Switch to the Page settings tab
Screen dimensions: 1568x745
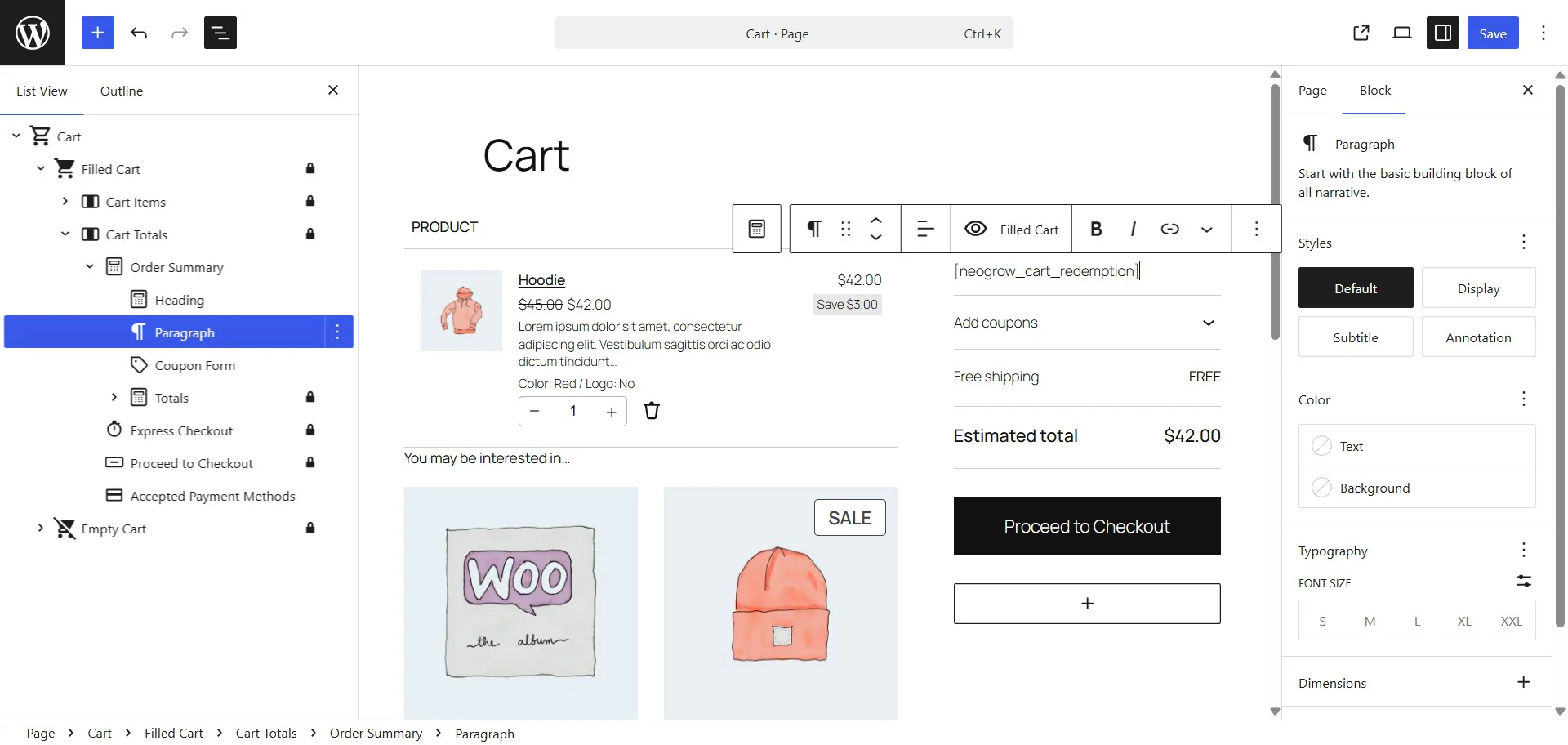(x=1312, y=91)
